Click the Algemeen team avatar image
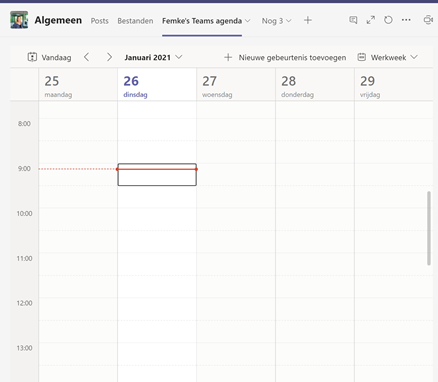The image size is (438, 382). 19,20
